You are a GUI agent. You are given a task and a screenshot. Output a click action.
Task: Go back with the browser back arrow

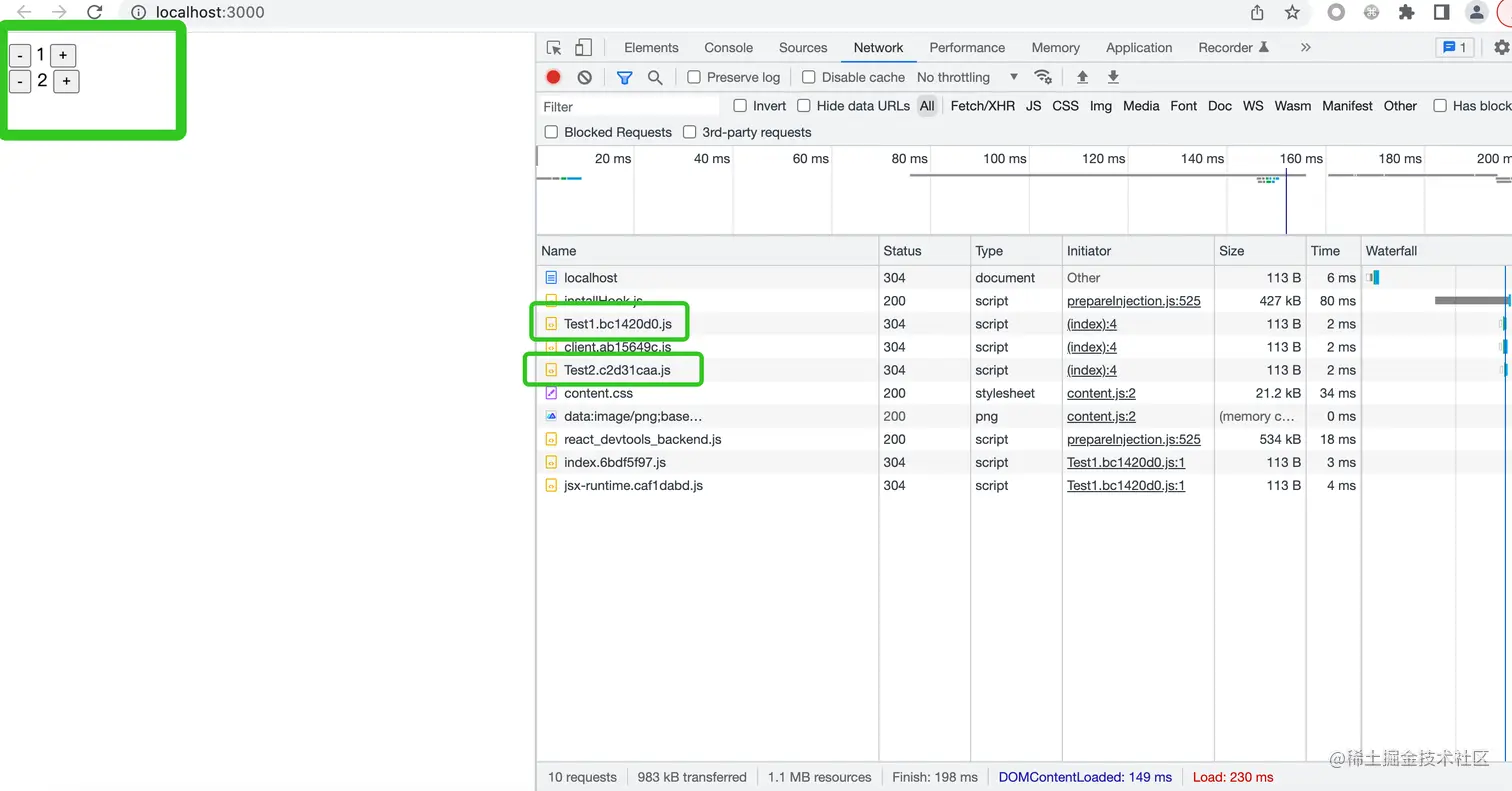[24, 12]
